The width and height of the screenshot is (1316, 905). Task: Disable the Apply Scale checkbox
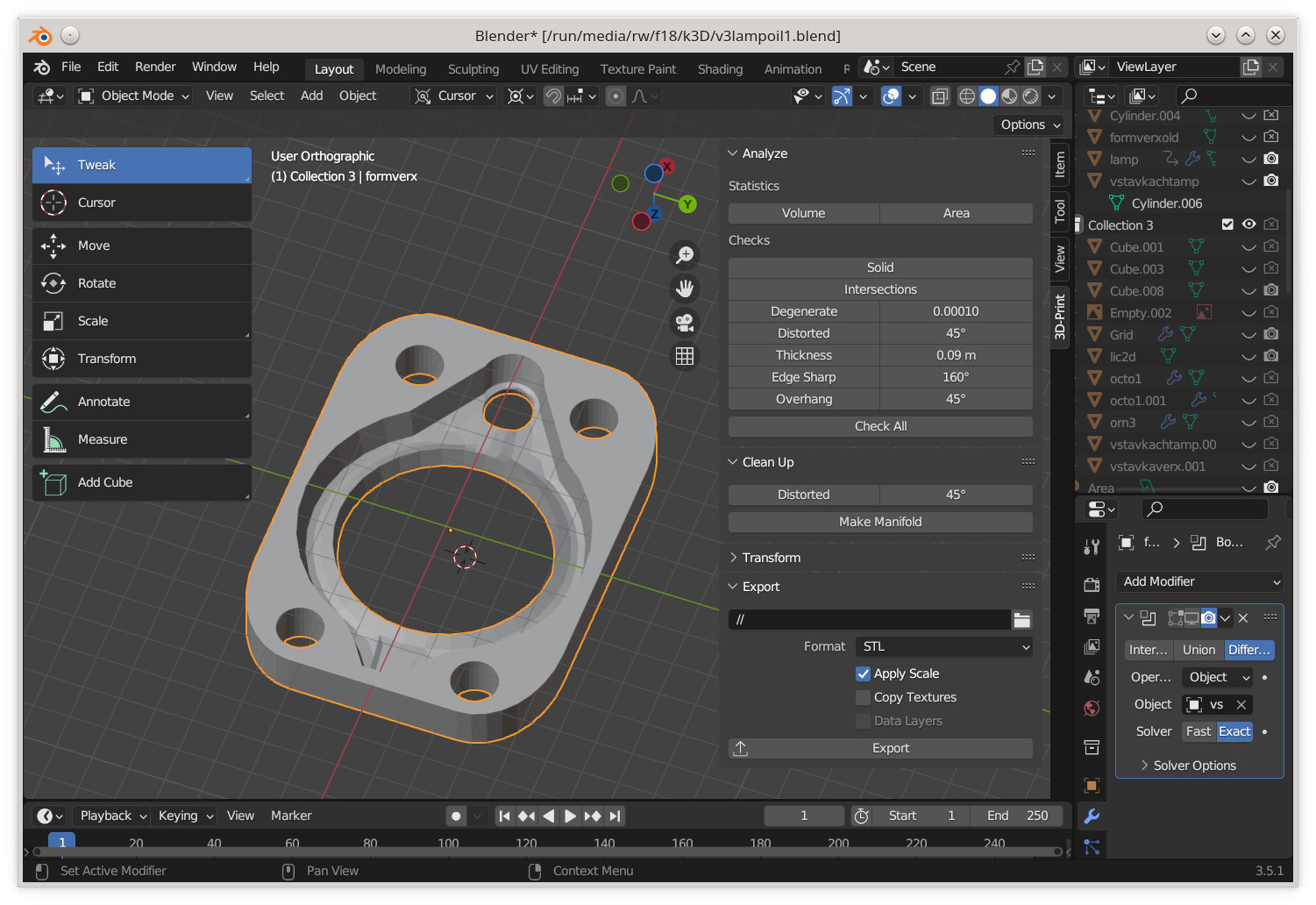pyautogui.click(x=863, y=673)
